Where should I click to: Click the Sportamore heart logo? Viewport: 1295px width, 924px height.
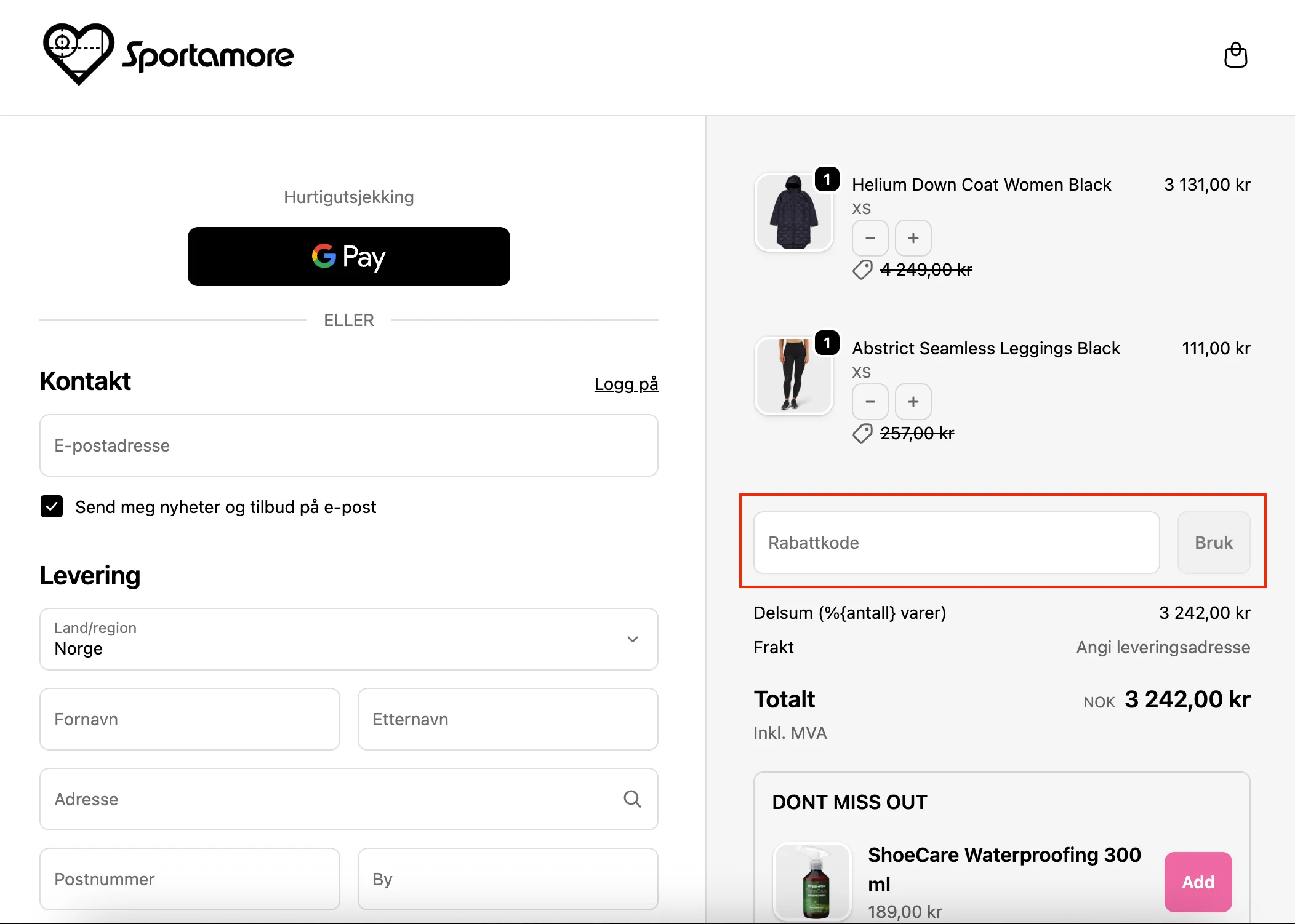[x=79, y=54]
